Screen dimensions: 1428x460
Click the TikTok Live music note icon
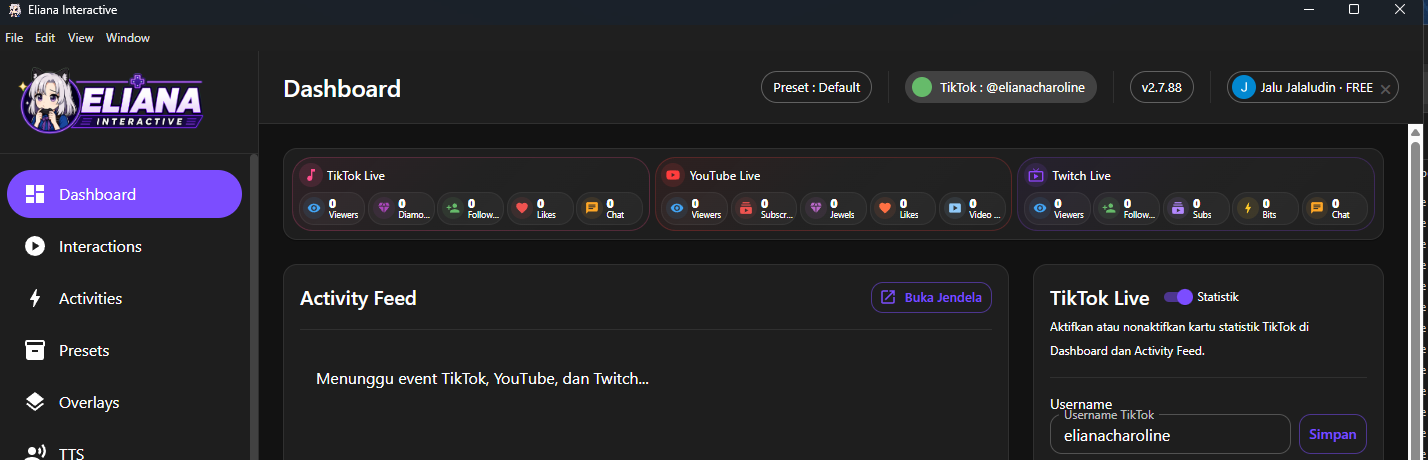[x=311, y=175]
